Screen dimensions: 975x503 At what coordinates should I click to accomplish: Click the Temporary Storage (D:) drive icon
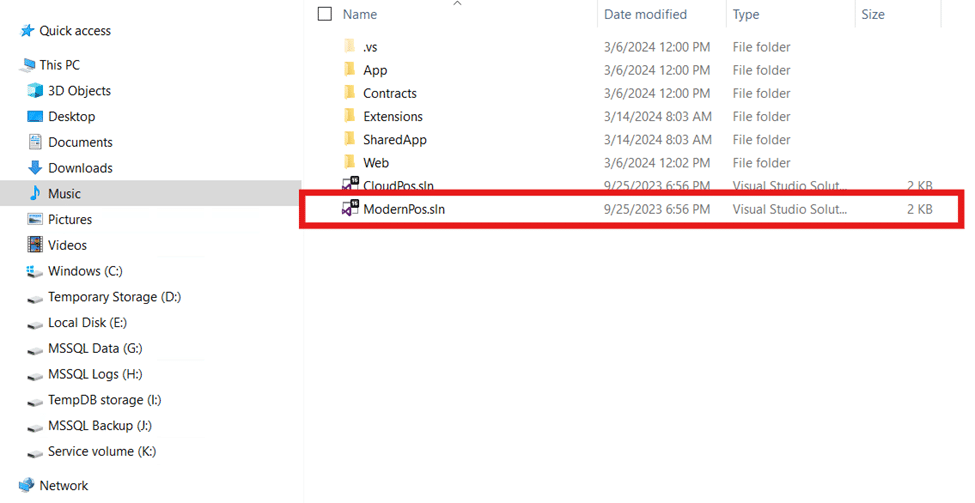click(35, 298)
